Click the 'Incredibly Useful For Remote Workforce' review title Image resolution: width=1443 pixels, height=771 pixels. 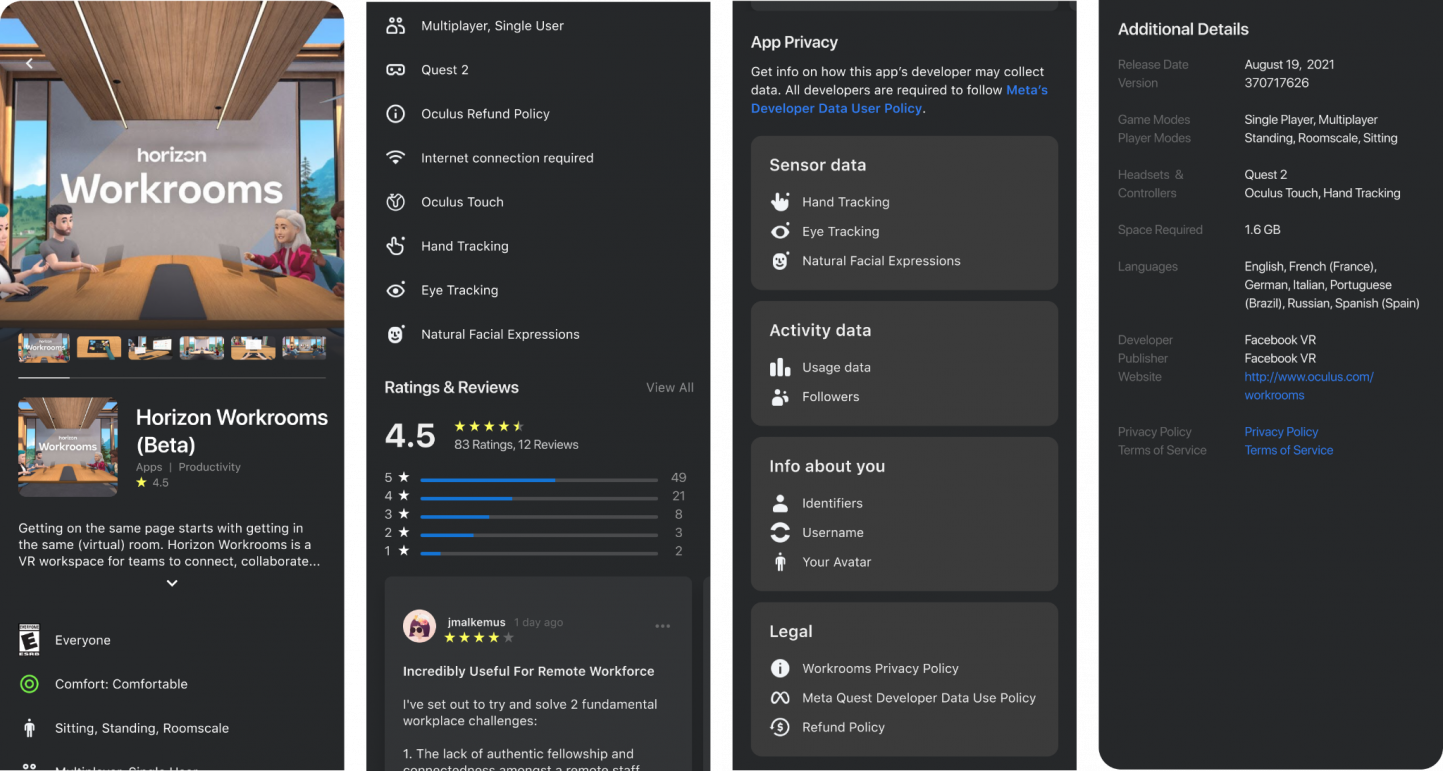(529, 671)
